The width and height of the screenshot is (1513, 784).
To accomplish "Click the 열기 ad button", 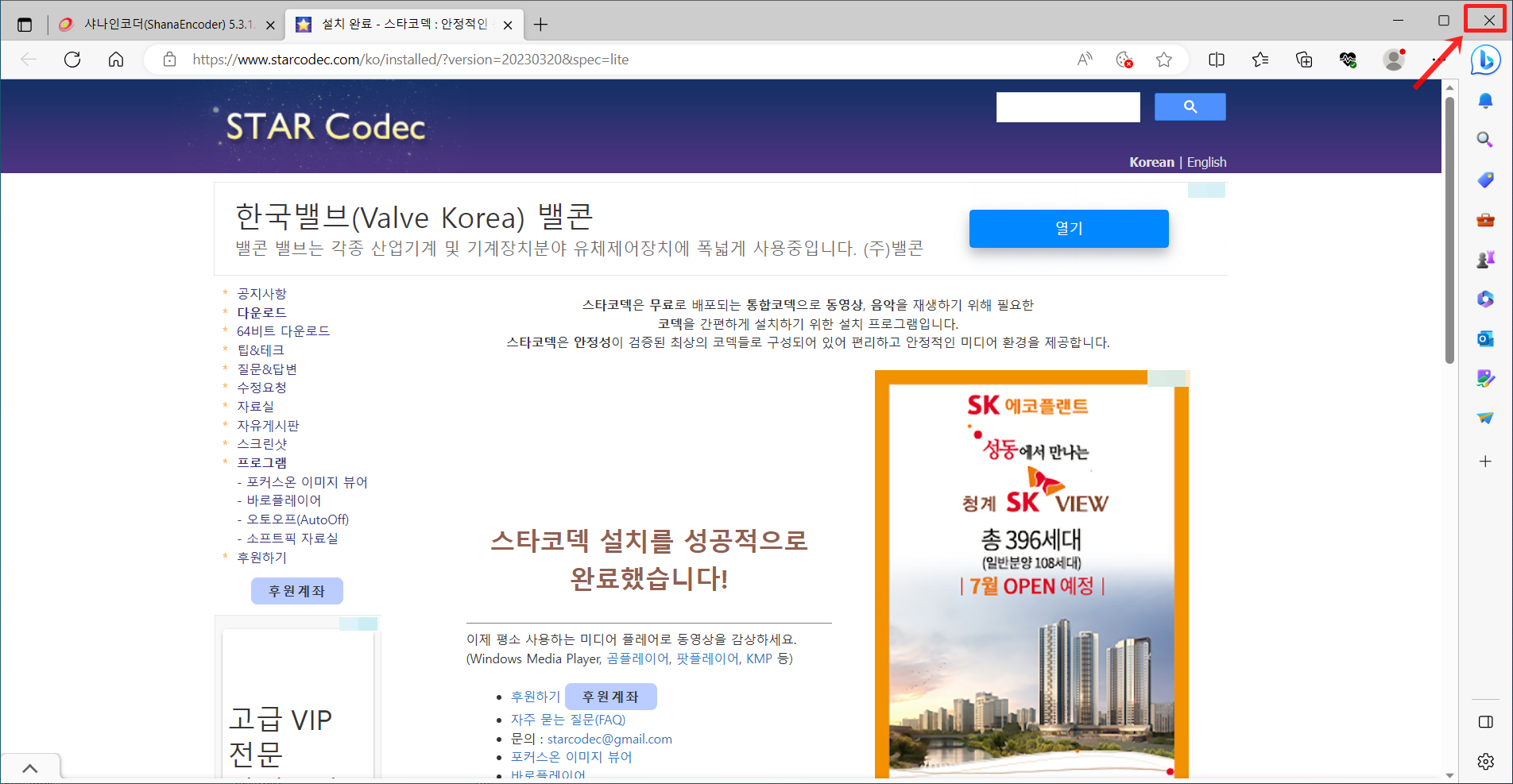I will pos(1069,229).
